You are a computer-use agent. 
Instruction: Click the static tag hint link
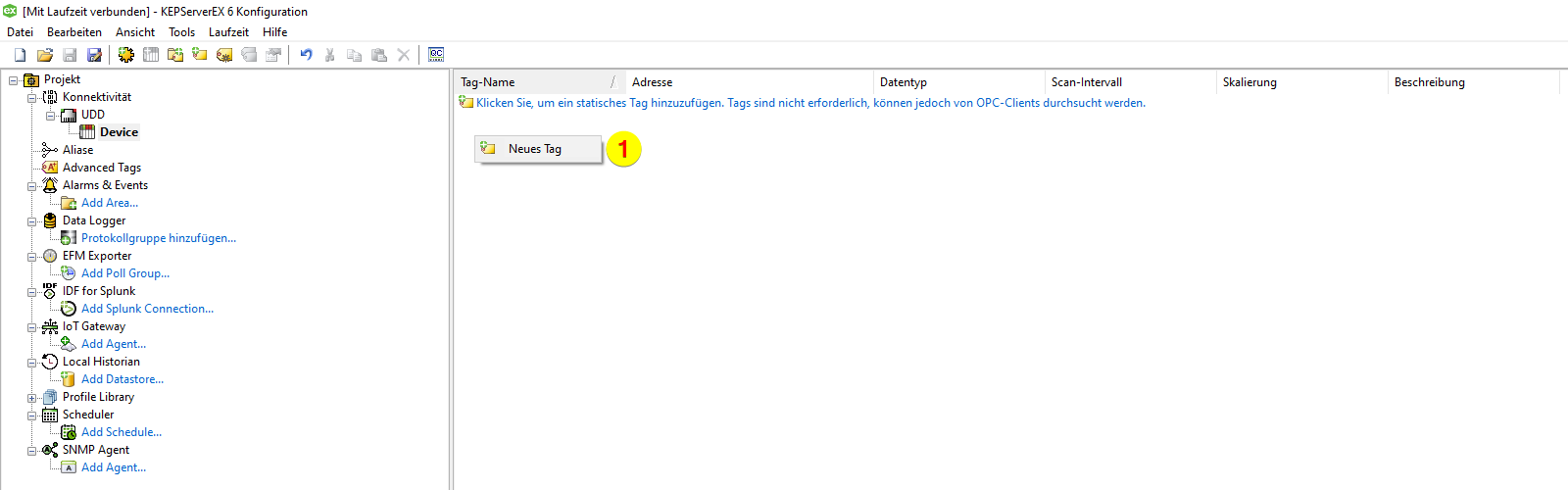[x=810, y=103]
